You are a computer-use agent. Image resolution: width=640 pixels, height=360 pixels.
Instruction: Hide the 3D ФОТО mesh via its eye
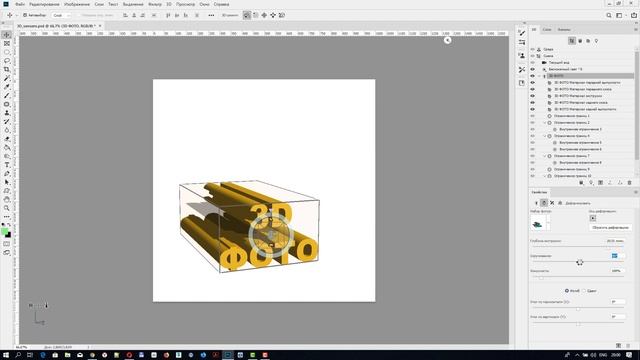coord(532,76)
